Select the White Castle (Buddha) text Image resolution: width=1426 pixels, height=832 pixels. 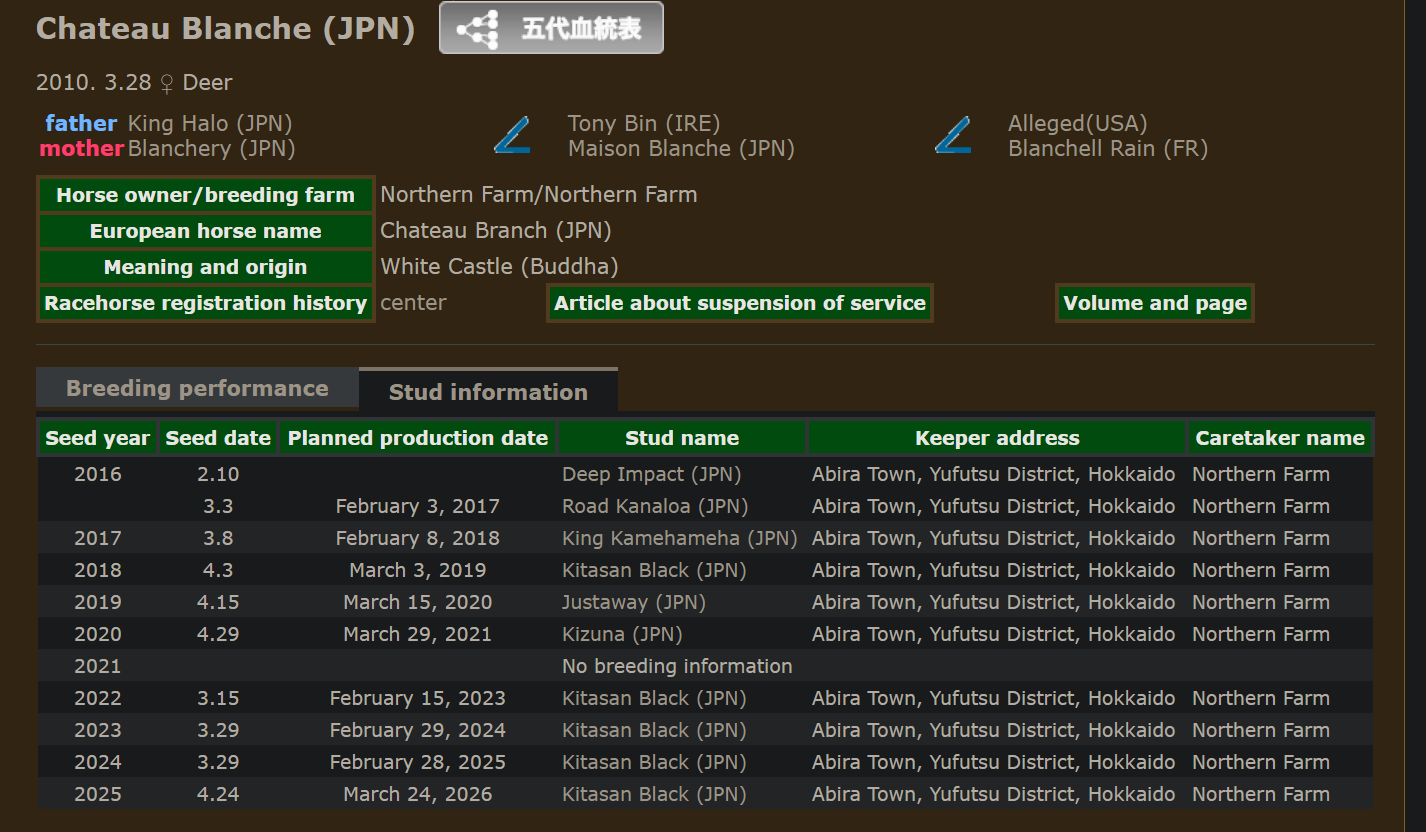[x=500, y=267]
